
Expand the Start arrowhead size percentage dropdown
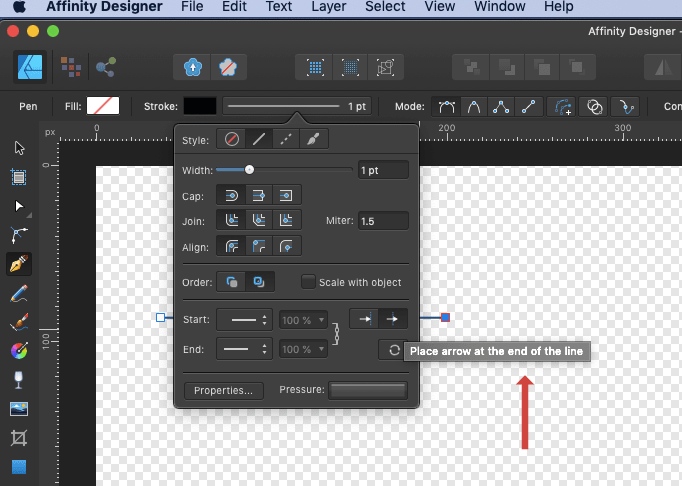[x=302, y=320]
